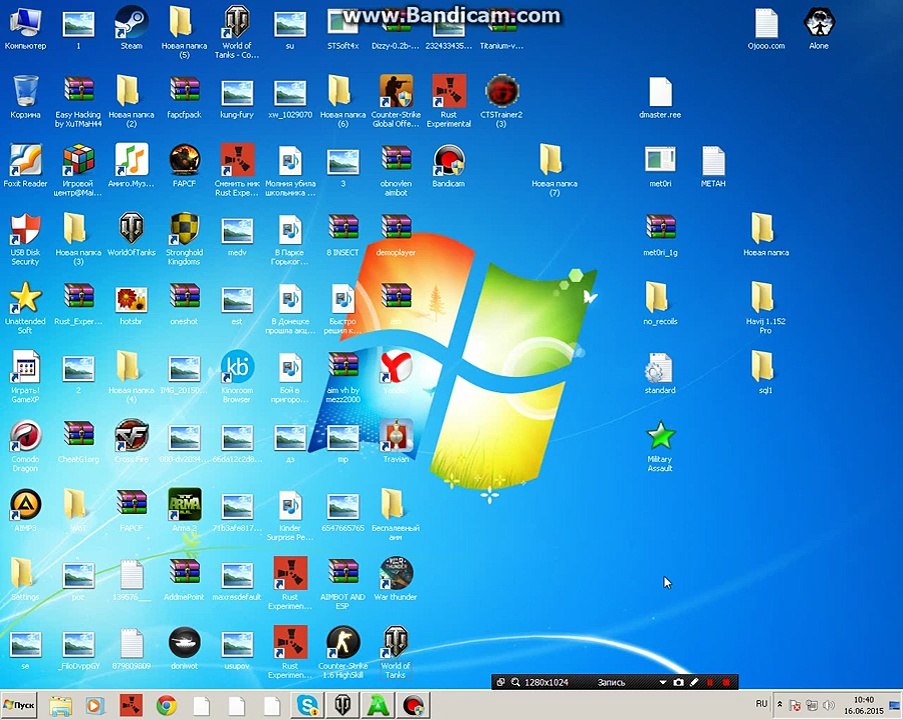Launch Stronghold Kingdoms shortcut
This screenshot has height=720, width=903.
pyautogui.click(x=184, y=239)
